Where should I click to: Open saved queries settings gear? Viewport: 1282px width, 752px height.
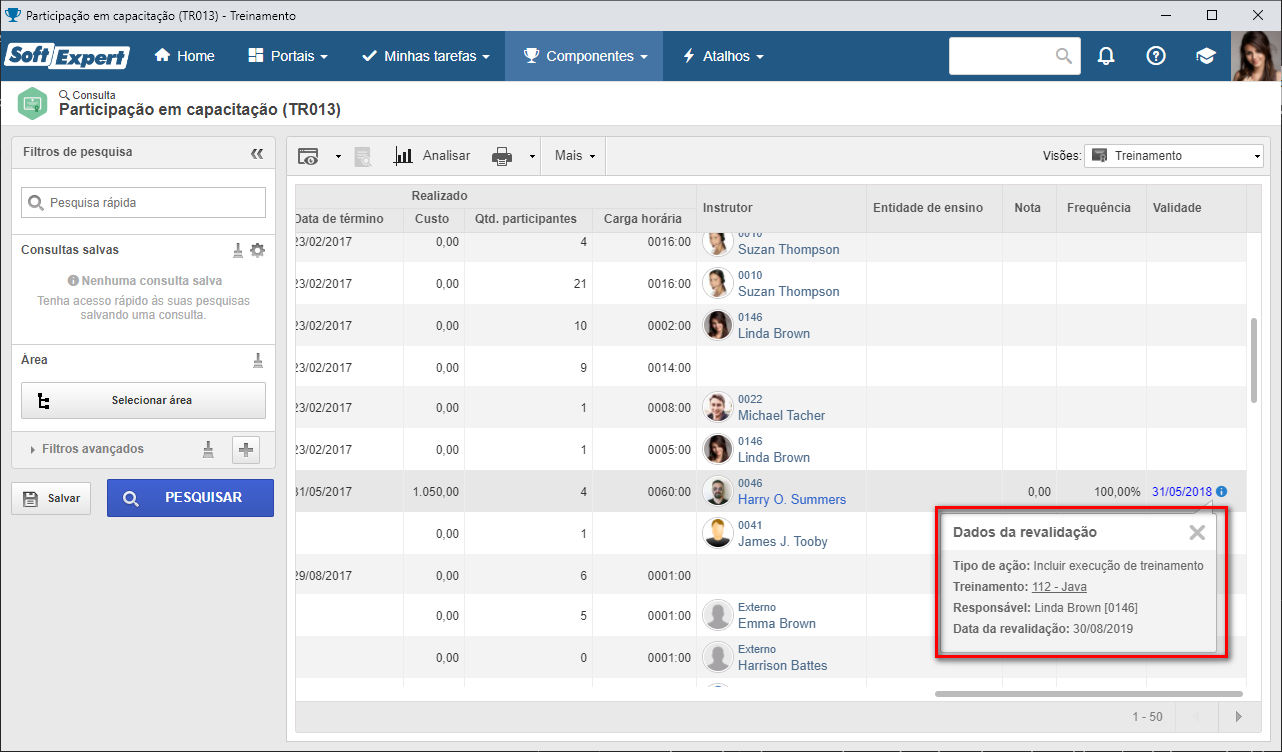[257, 250]
